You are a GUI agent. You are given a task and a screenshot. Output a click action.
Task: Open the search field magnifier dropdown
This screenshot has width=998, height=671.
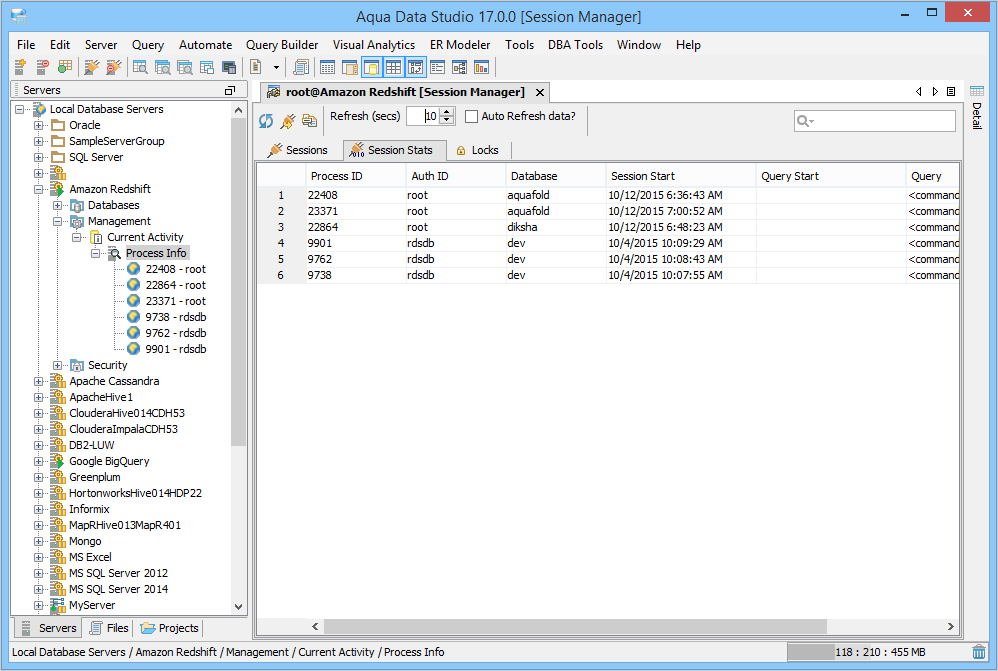point(806,121)
